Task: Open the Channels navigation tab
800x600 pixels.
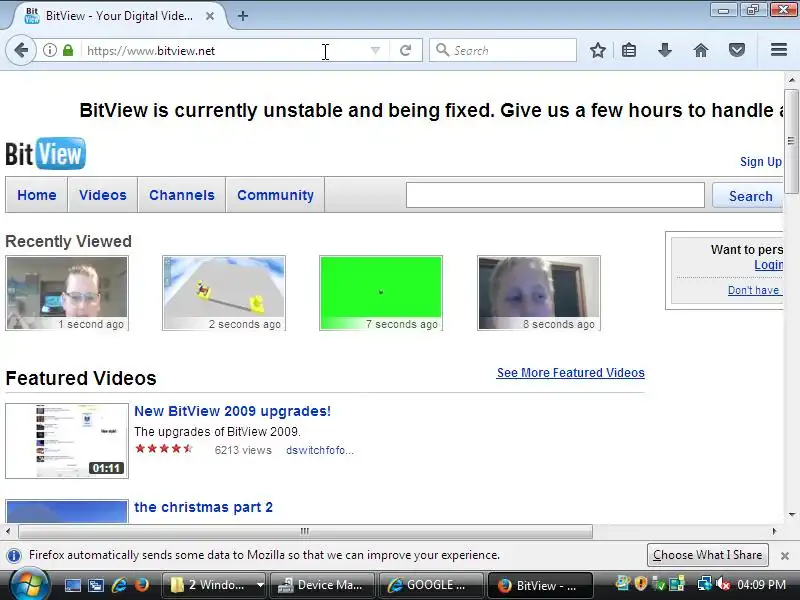Action: click(x=182, y=195)
